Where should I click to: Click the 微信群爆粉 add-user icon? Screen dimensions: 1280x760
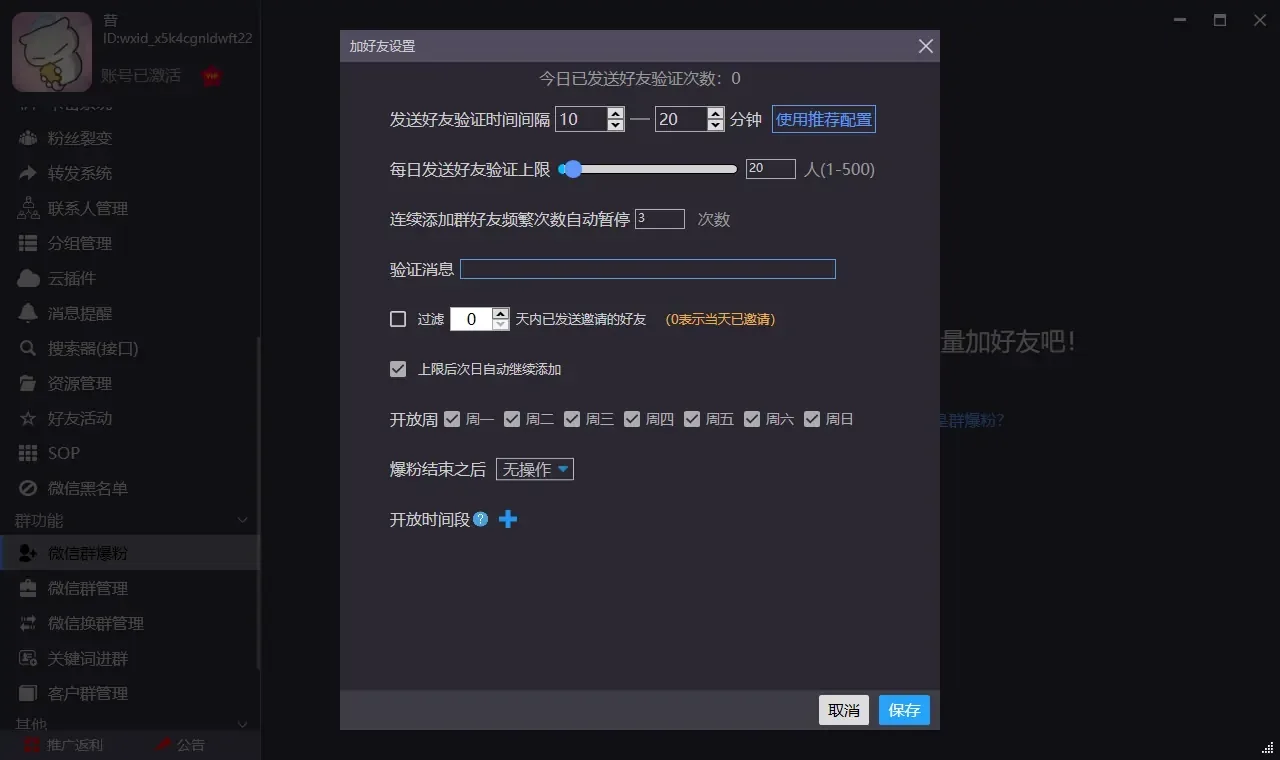[x=28, y=554]
